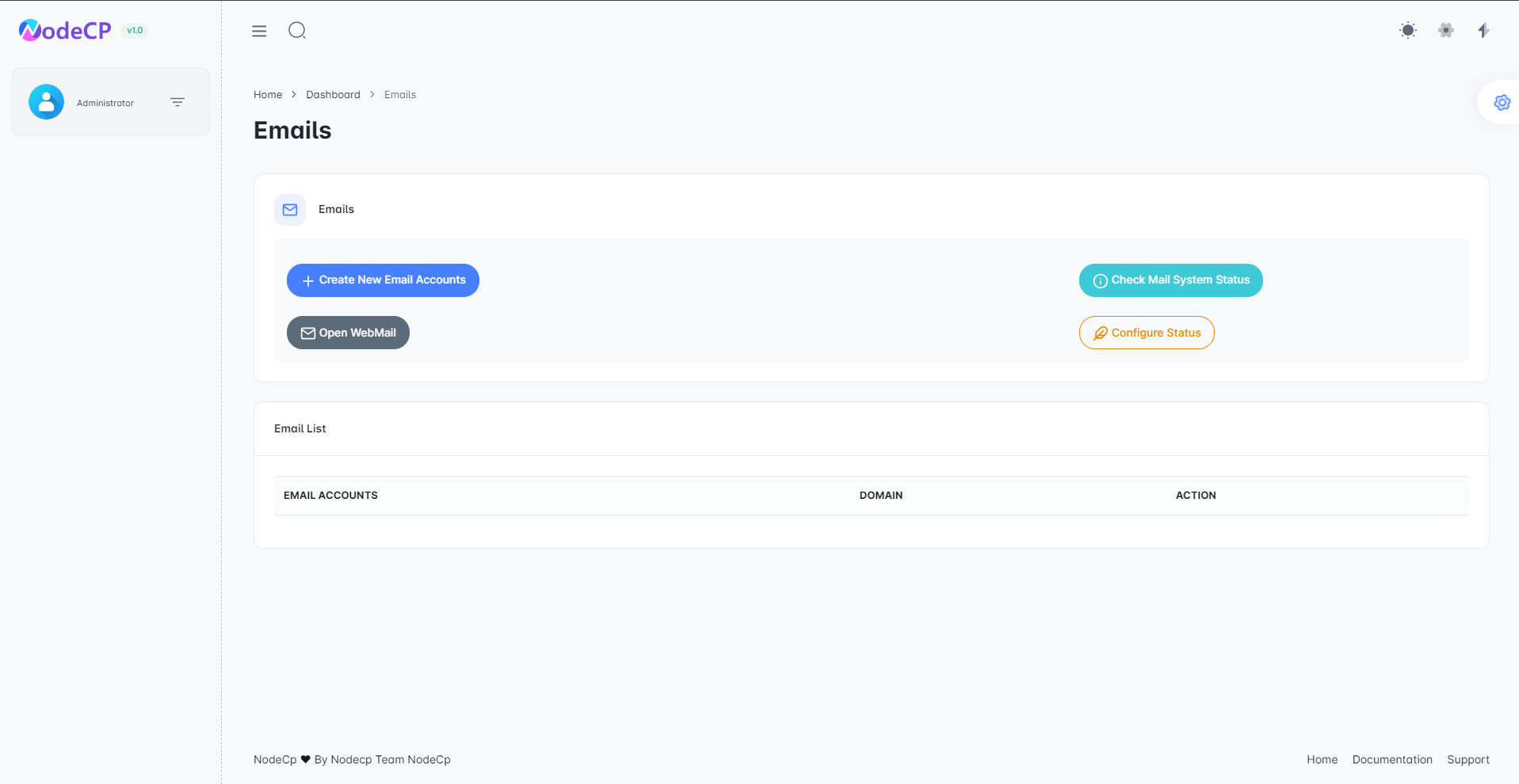Click the Domain column header

click(x=880, y=496)
